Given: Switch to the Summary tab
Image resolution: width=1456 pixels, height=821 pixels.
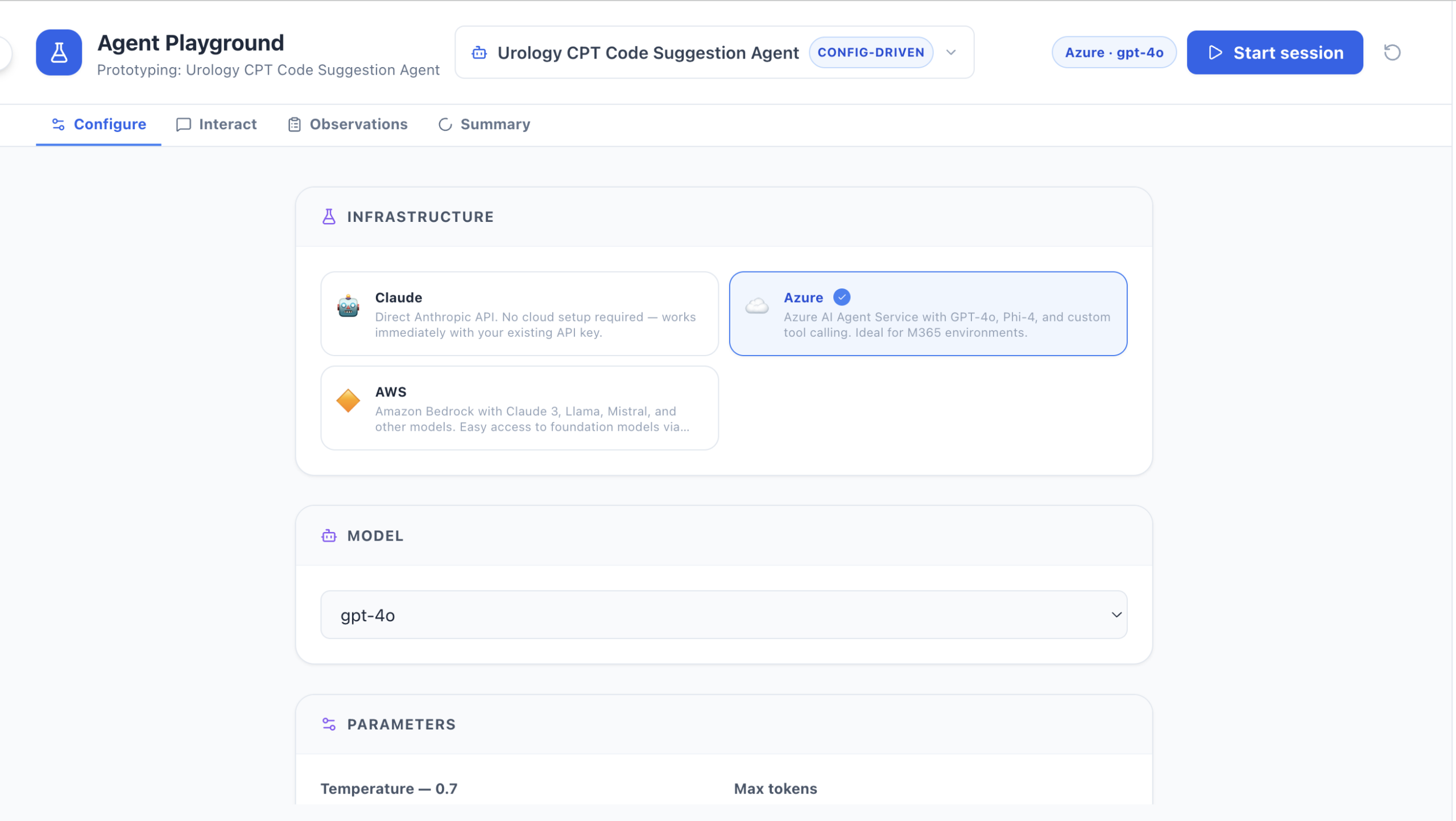Looking at the screenshot, I should 484,124.
